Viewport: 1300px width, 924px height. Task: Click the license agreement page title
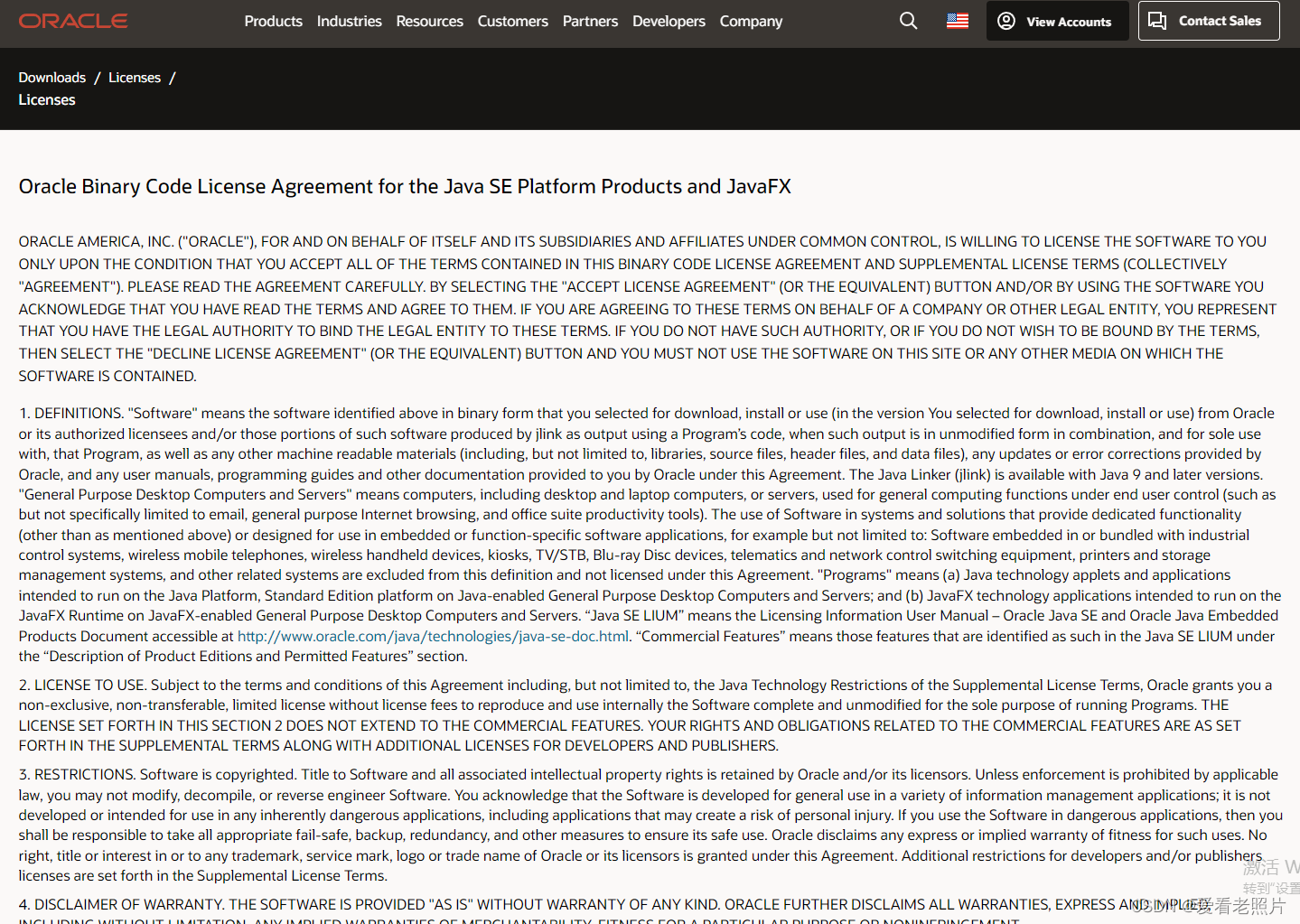pos(405,186)
